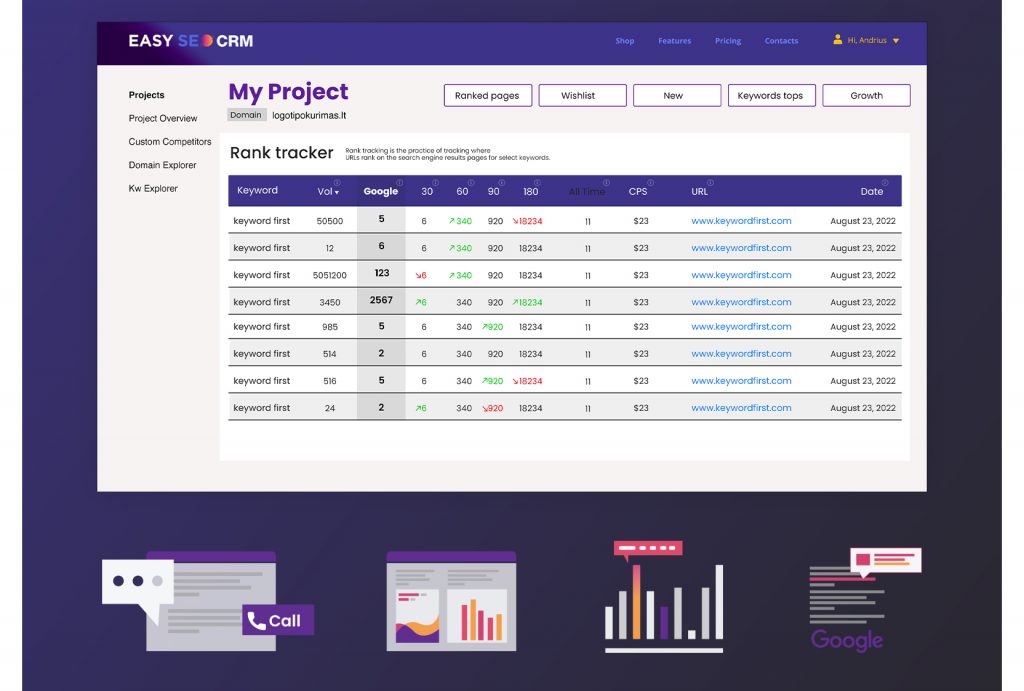Screen dimensions: 1024x691
Task: Click the Google rank value 123
Action: (382, 273)
